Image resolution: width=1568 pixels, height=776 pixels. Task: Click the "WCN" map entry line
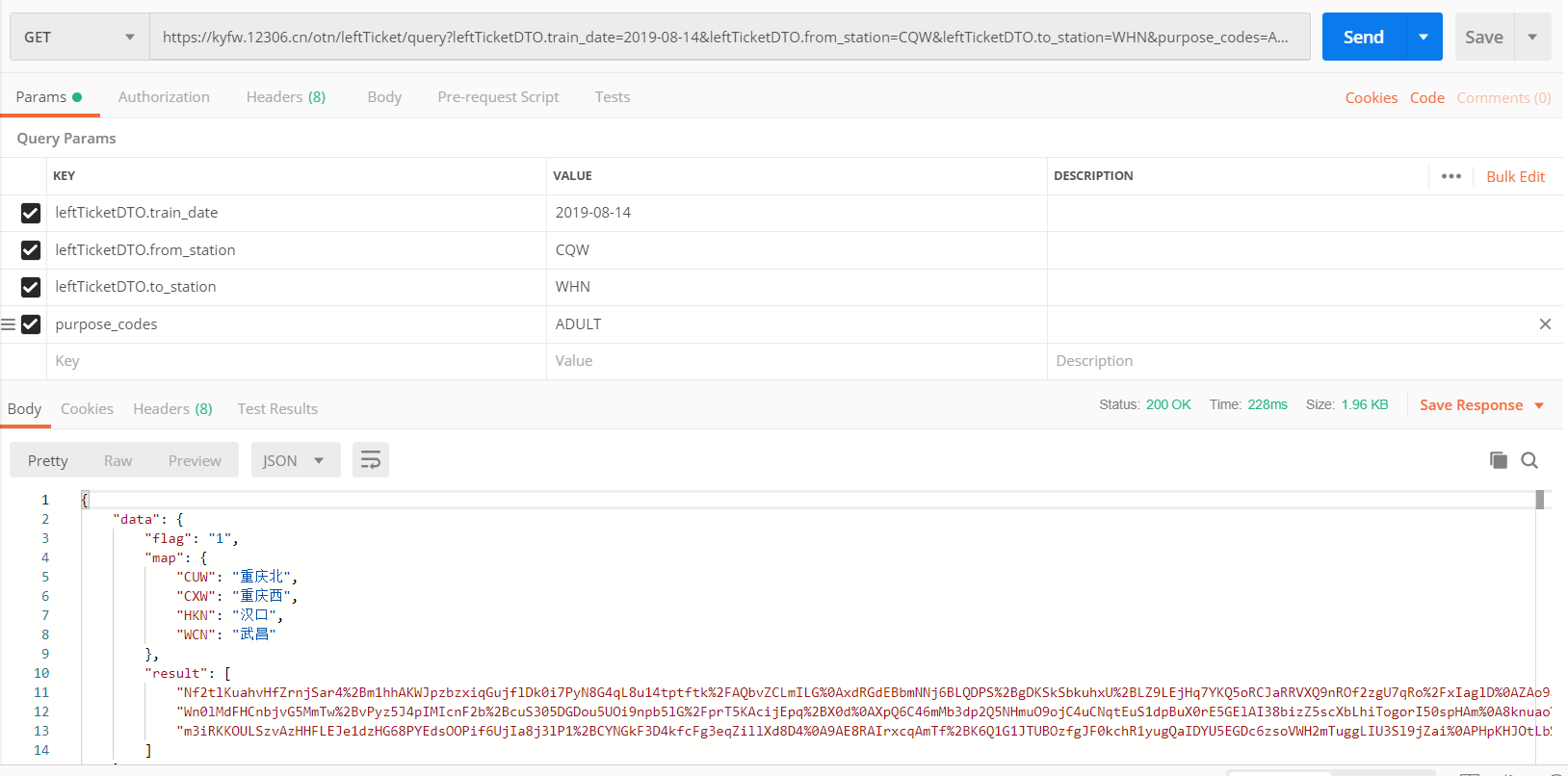click(x=226, y=634)
